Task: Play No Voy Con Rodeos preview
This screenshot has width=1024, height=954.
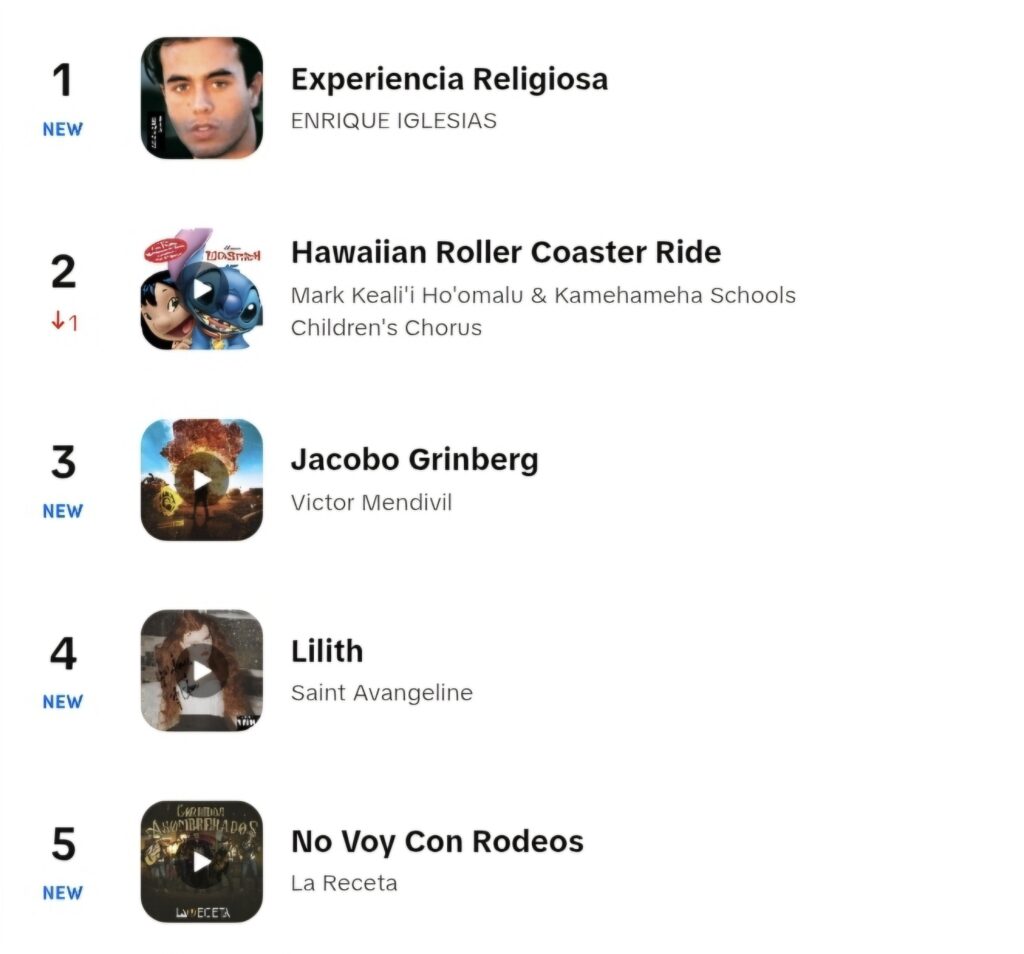Action: [x=202, y=861]
